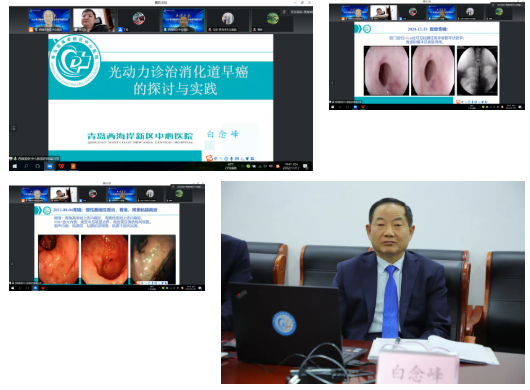
Task: Select the participant video with white wall background
Action: tap(94, 21)
